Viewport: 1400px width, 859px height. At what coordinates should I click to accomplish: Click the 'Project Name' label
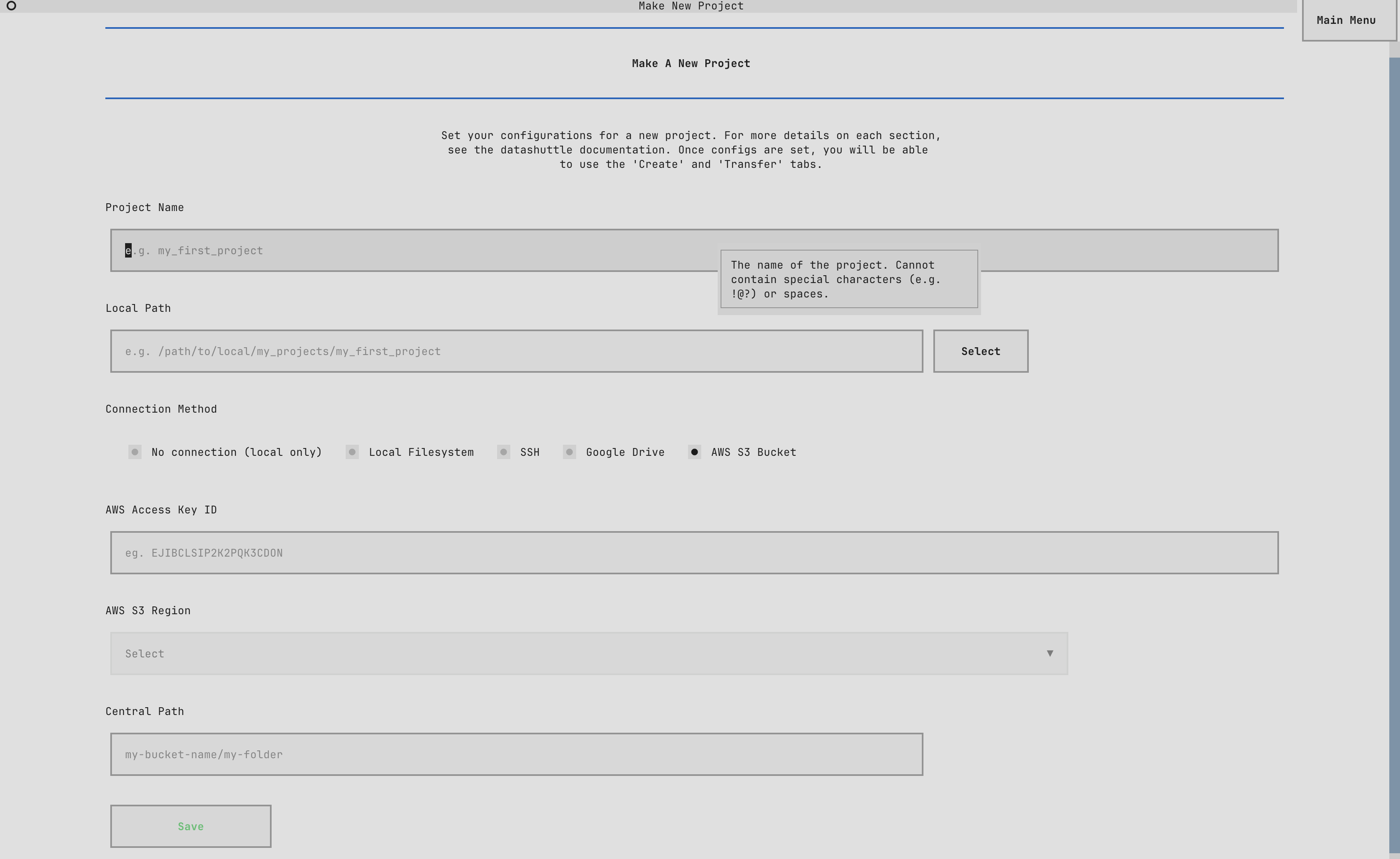tap(144, 207)
